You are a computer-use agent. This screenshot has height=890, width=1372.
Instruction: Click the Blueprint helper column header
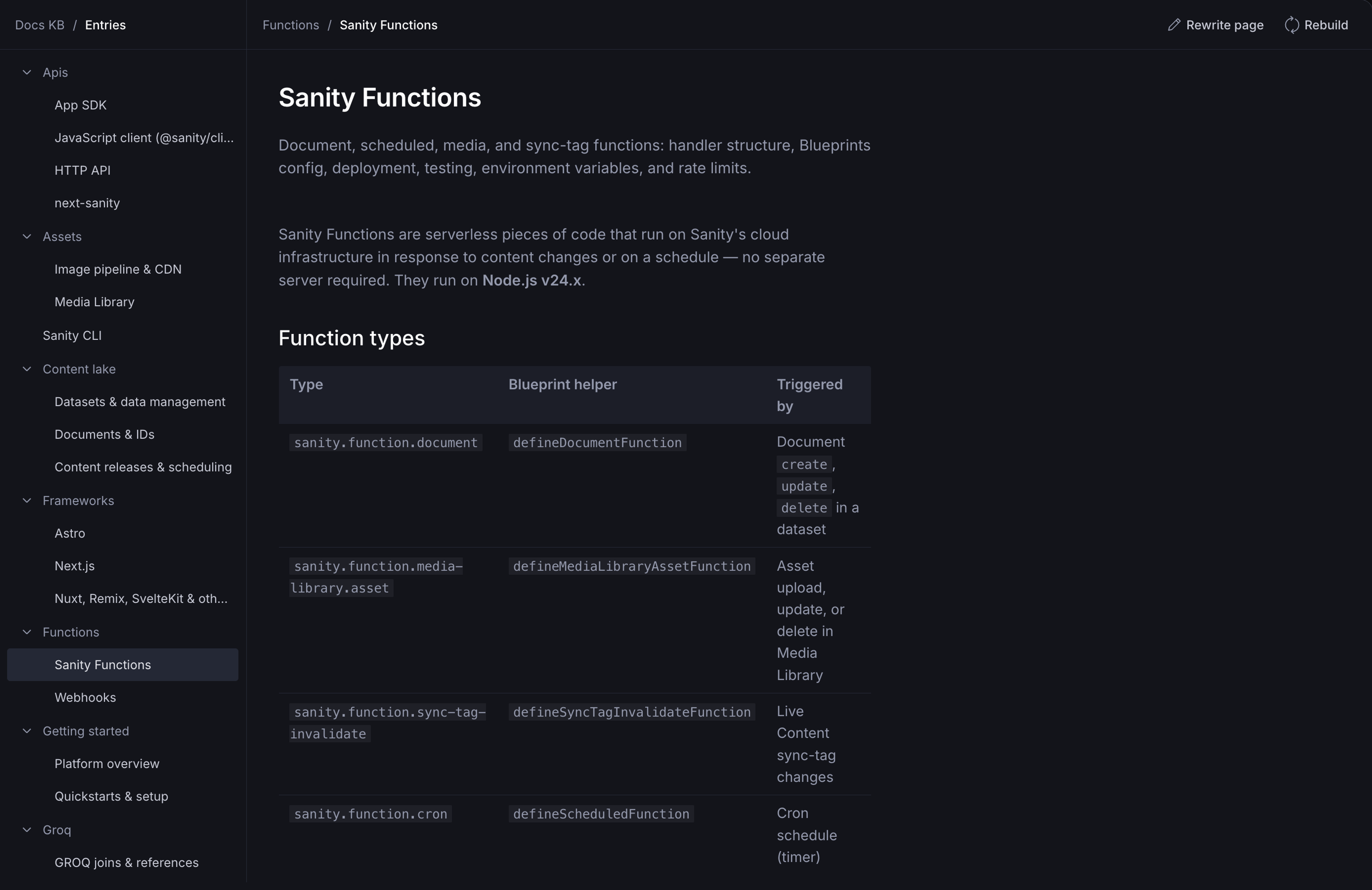[x=563, y=384]
